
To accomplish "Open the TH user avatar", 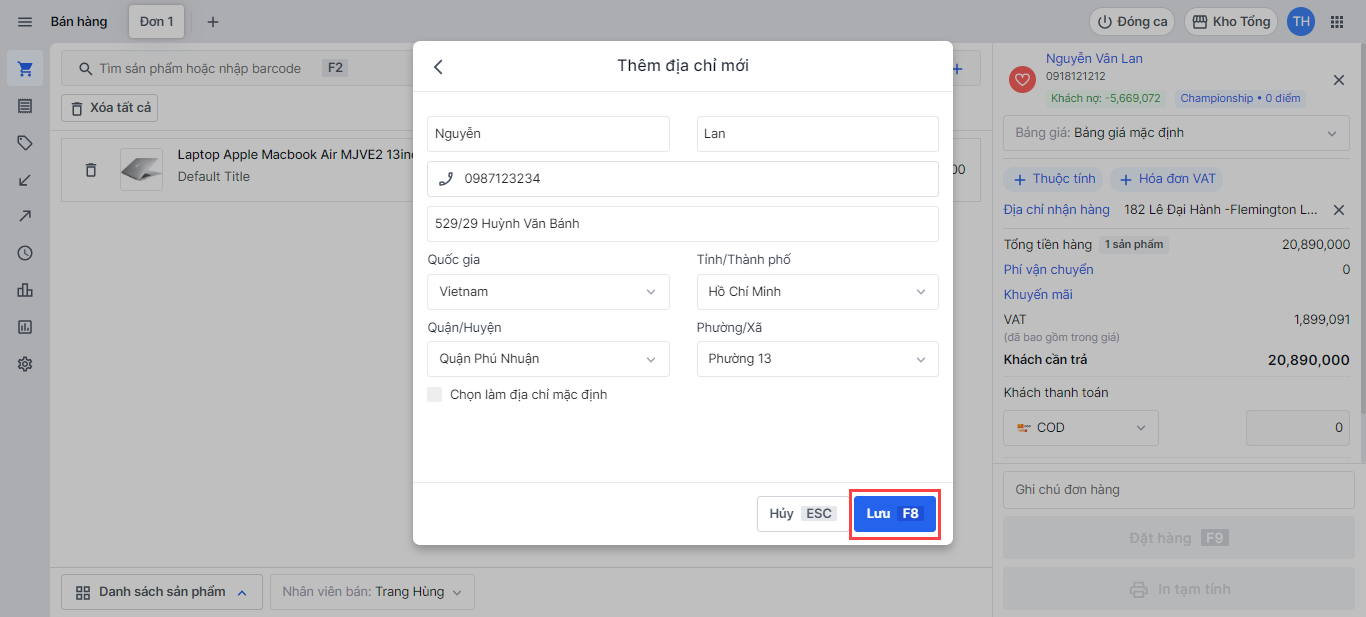I will pos(1300,22).
